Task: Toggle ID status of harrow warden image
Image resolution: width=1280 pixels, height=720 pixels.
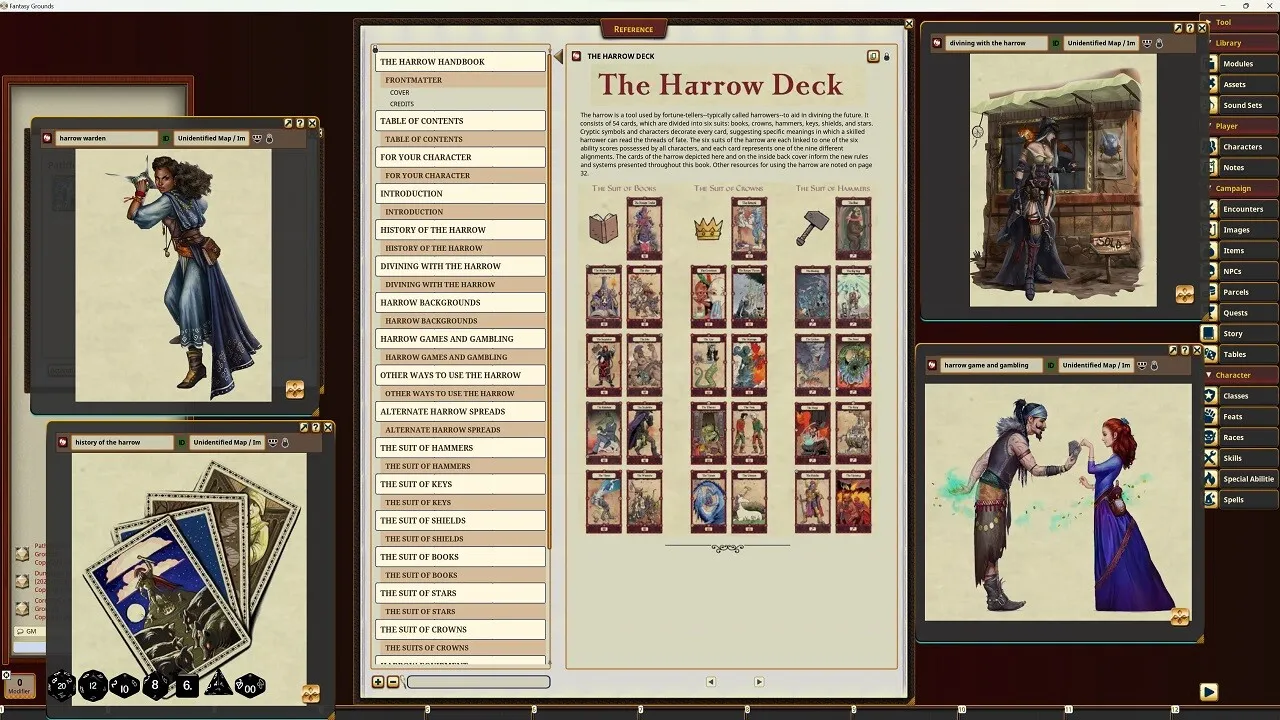Action: (166, 138)
